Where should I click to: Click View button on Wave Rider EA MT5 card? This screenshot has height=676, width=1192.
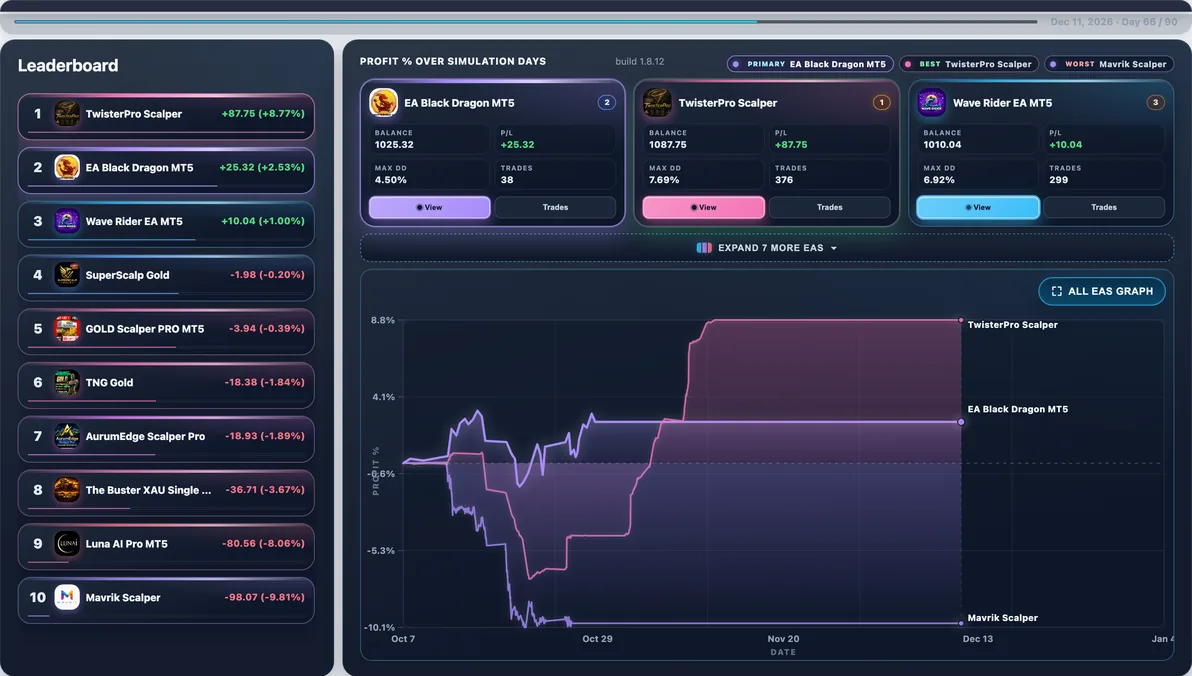coord(978,207)
